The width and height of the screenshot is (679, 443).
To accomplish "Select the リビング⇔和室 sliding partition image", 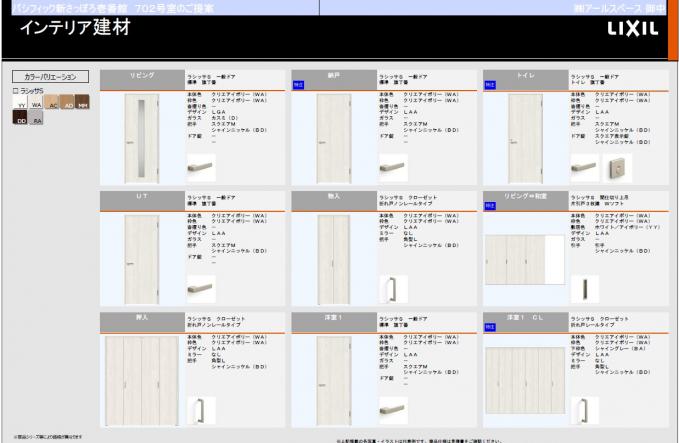I will pyautogui.click(x=525, y=260).
